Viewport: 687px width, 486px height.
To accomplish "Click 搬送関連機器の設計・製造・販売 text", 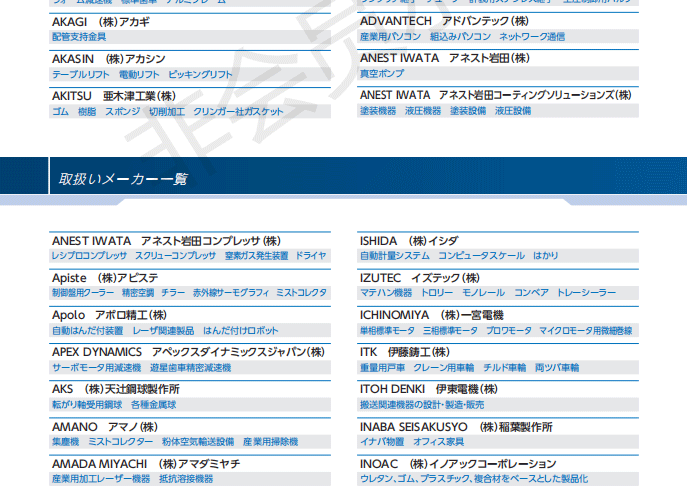I will [422, 404].
